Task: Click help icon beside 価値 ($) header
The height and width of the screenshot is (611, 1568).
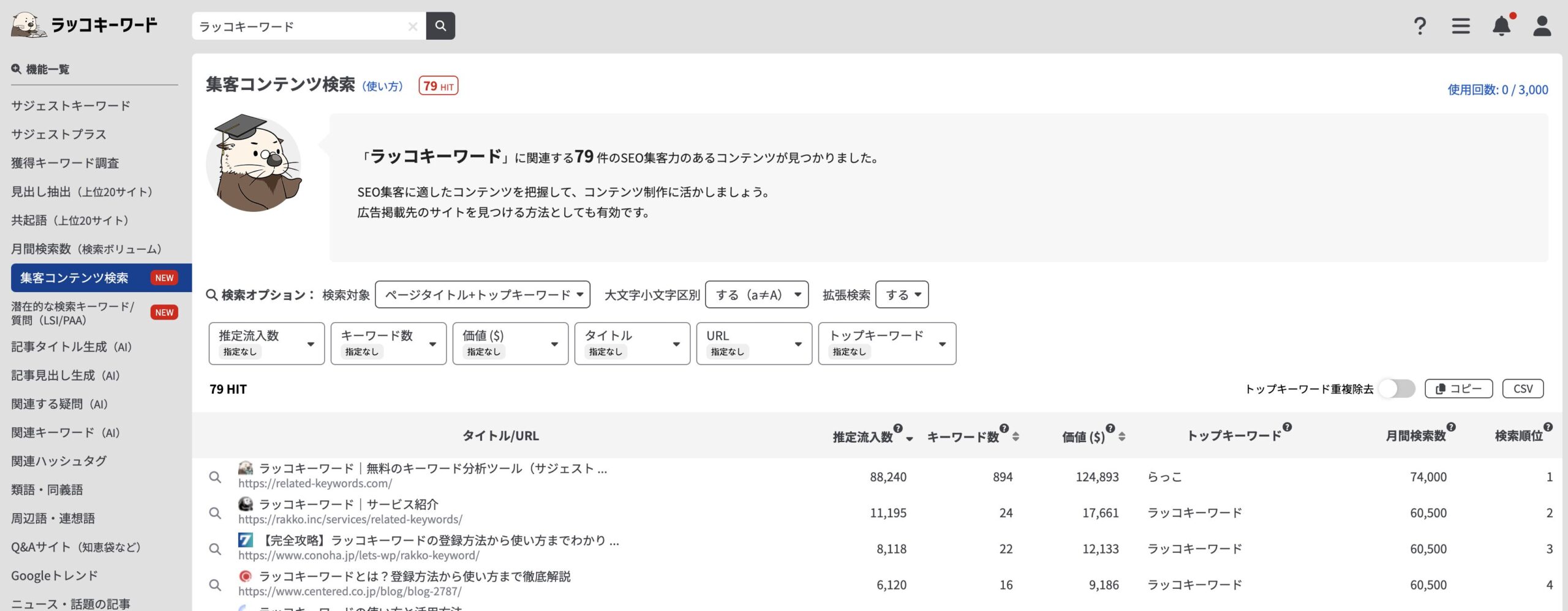Action: click(x=1110, y=428)
